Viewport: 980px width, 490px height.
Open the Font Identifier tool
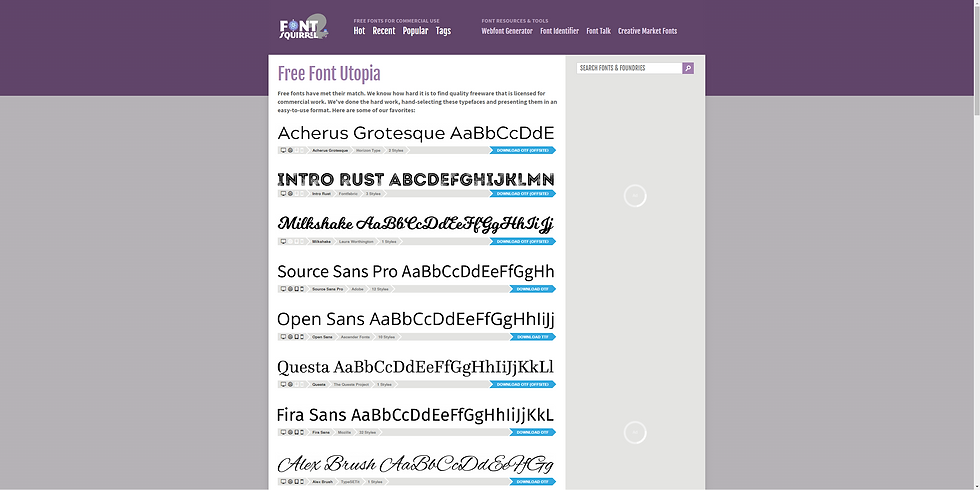coord(559,31)
